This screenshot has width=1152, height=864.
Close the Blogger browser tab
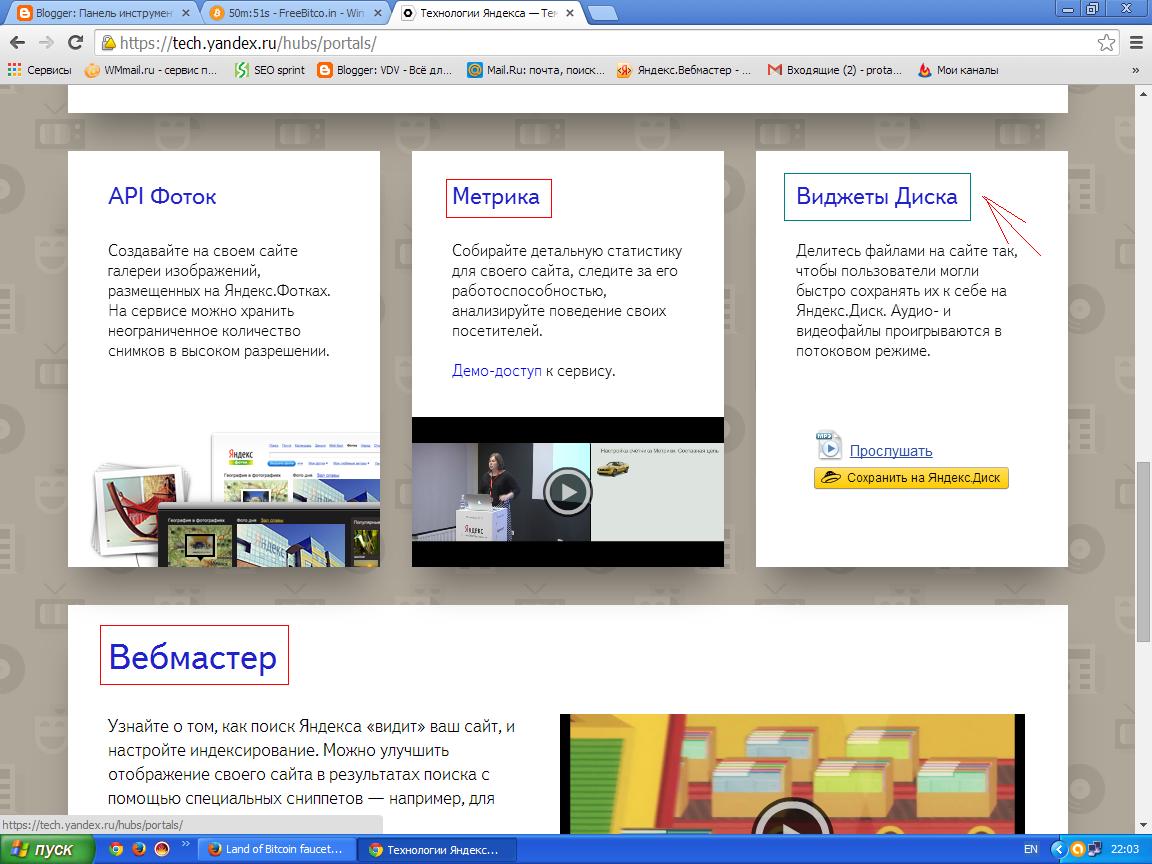pos(185,12)
